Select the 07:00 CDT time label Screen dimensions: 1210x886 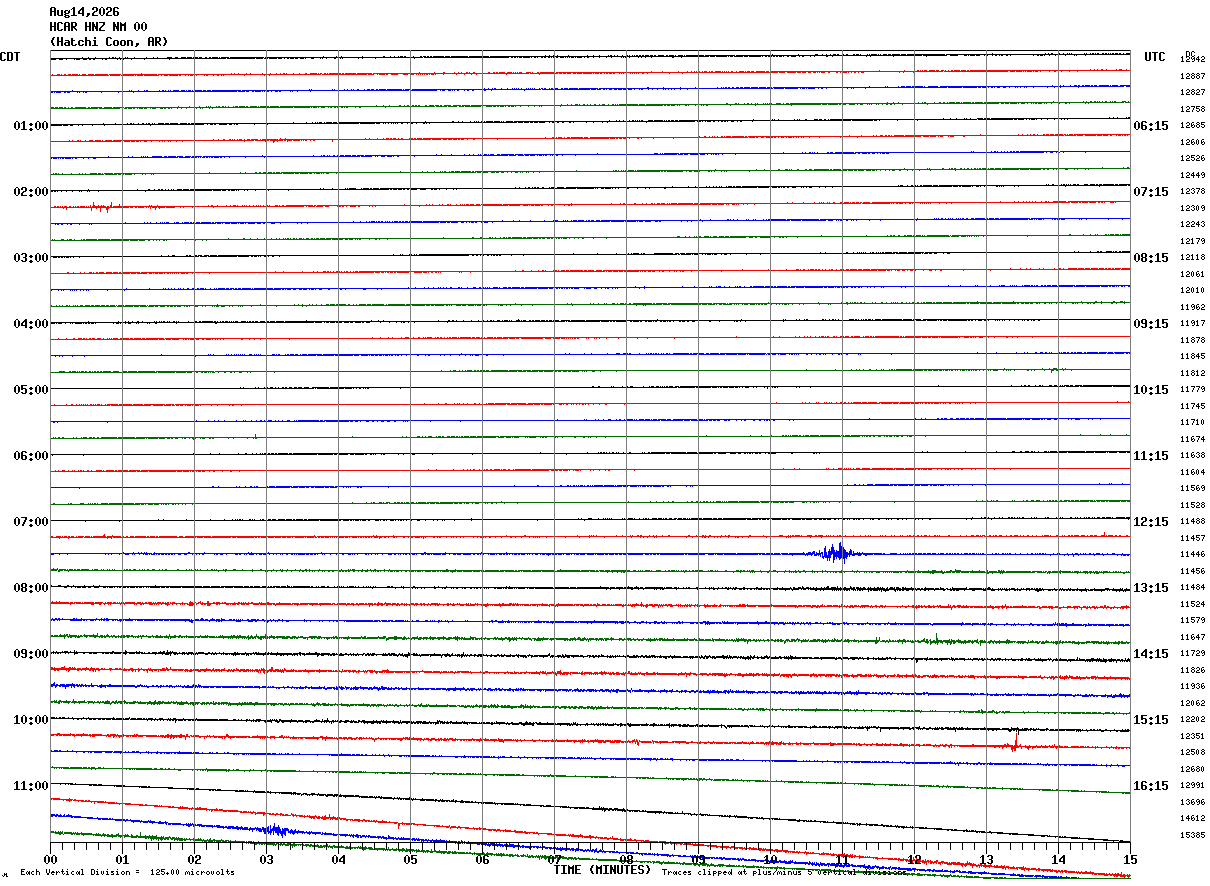click(30, 521)
